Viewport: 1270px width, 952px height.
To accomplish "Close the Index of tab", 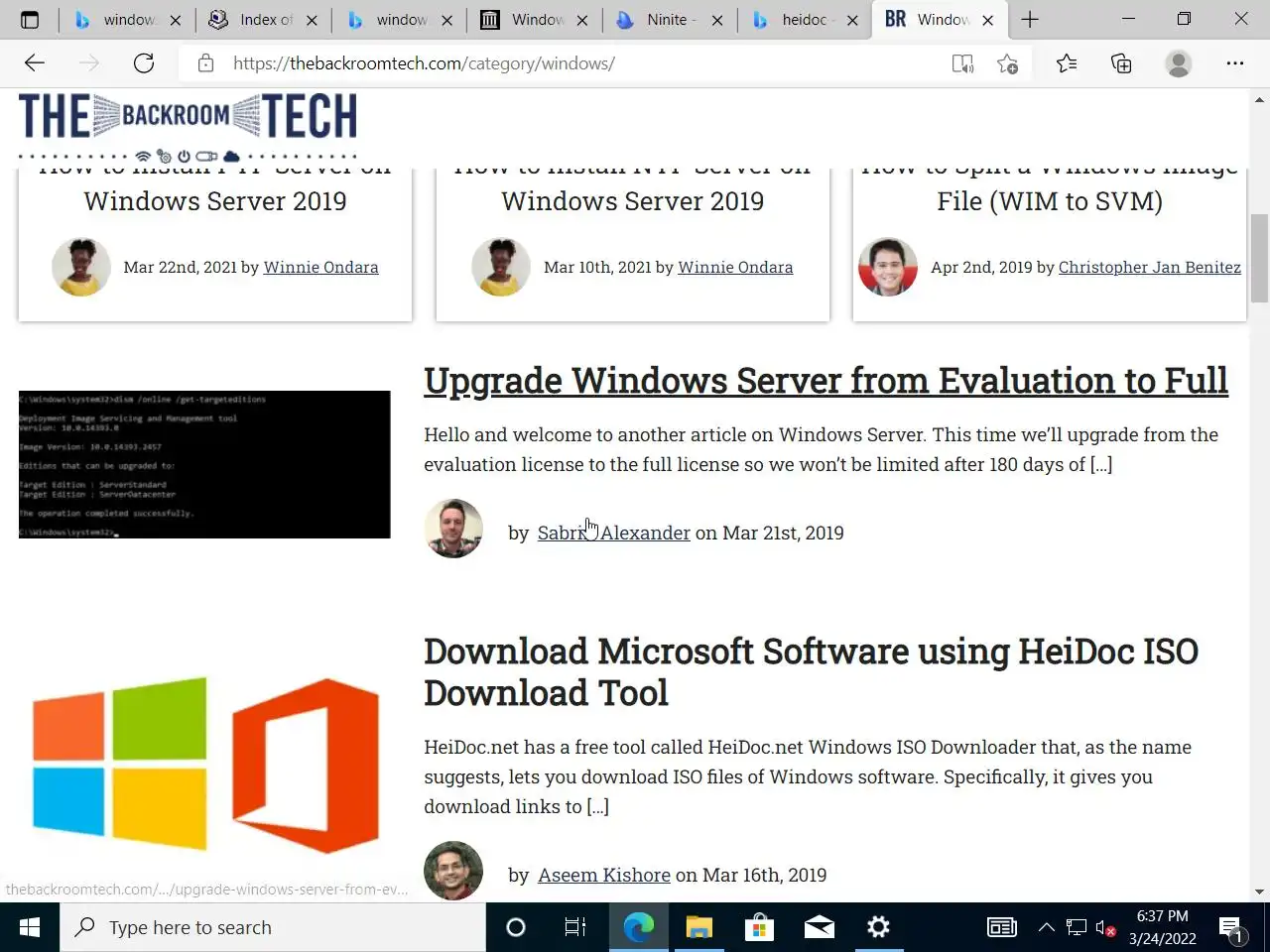I will pyautogui.click(x=312, y=20).
